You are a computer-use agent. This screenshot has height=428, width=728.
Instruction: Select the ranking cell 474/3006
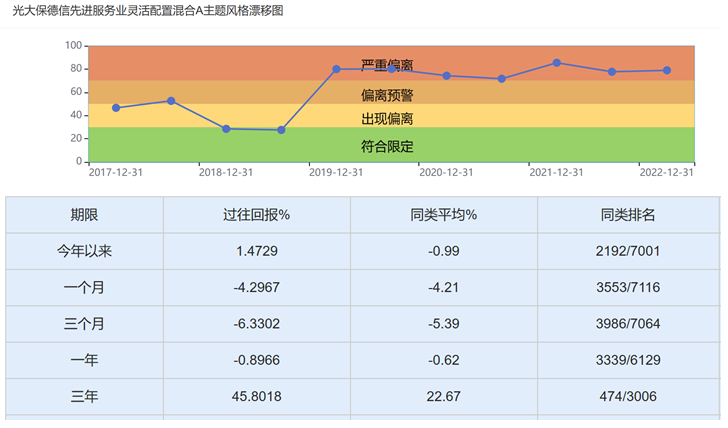click(x=628, y=397)
